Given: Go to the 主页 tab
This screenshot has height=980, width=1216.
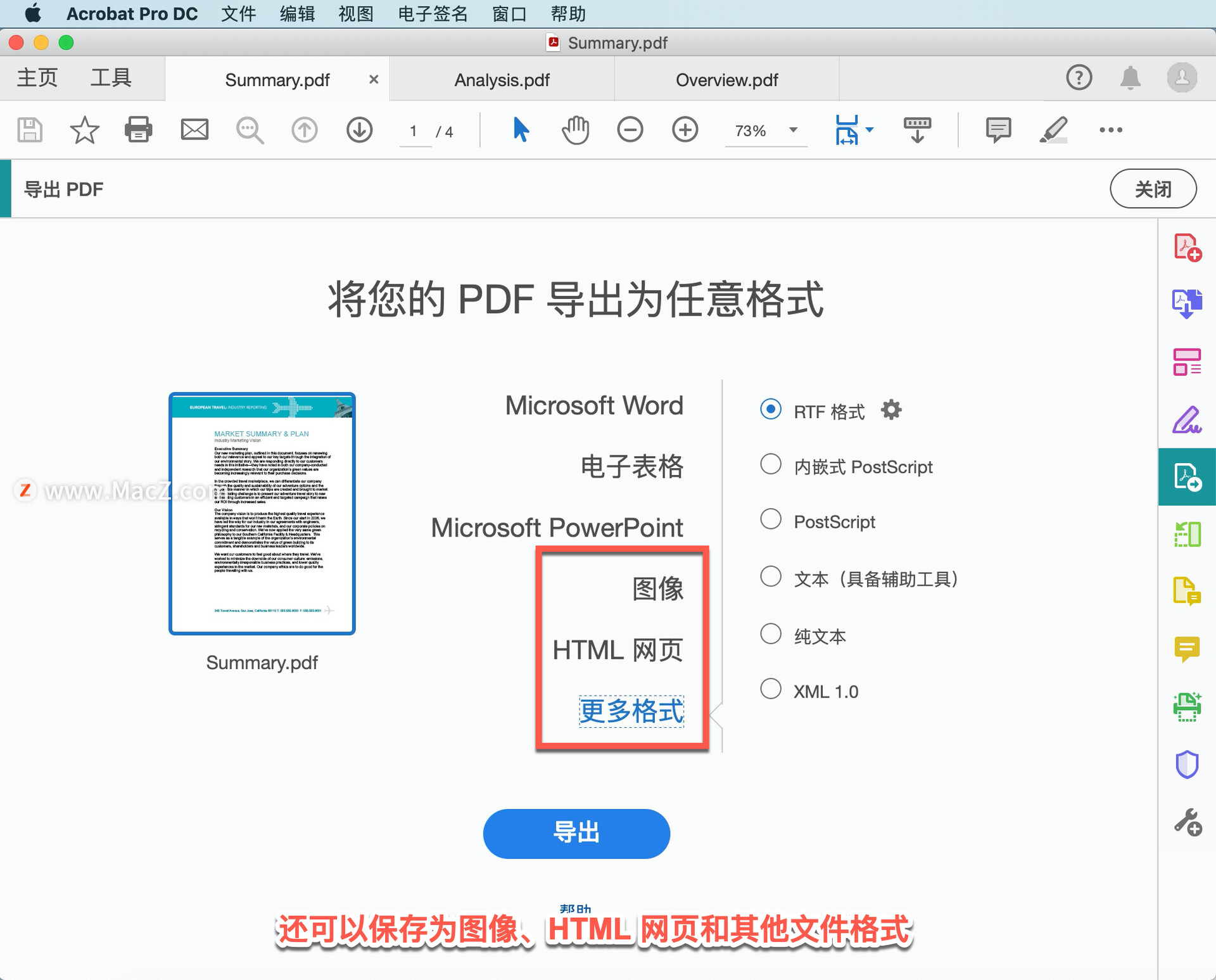Looking at the screenshot, I should 37,78.
